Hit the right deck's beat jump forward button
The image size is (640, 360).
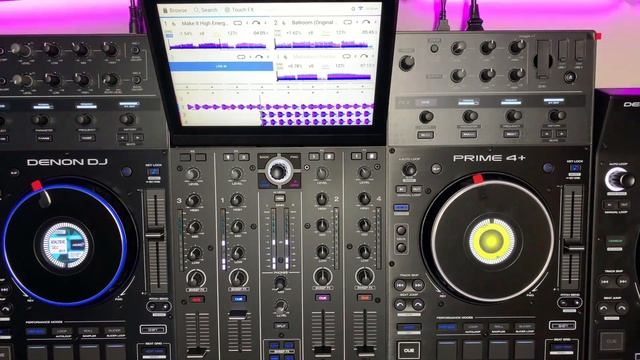(x=418, y=304)
